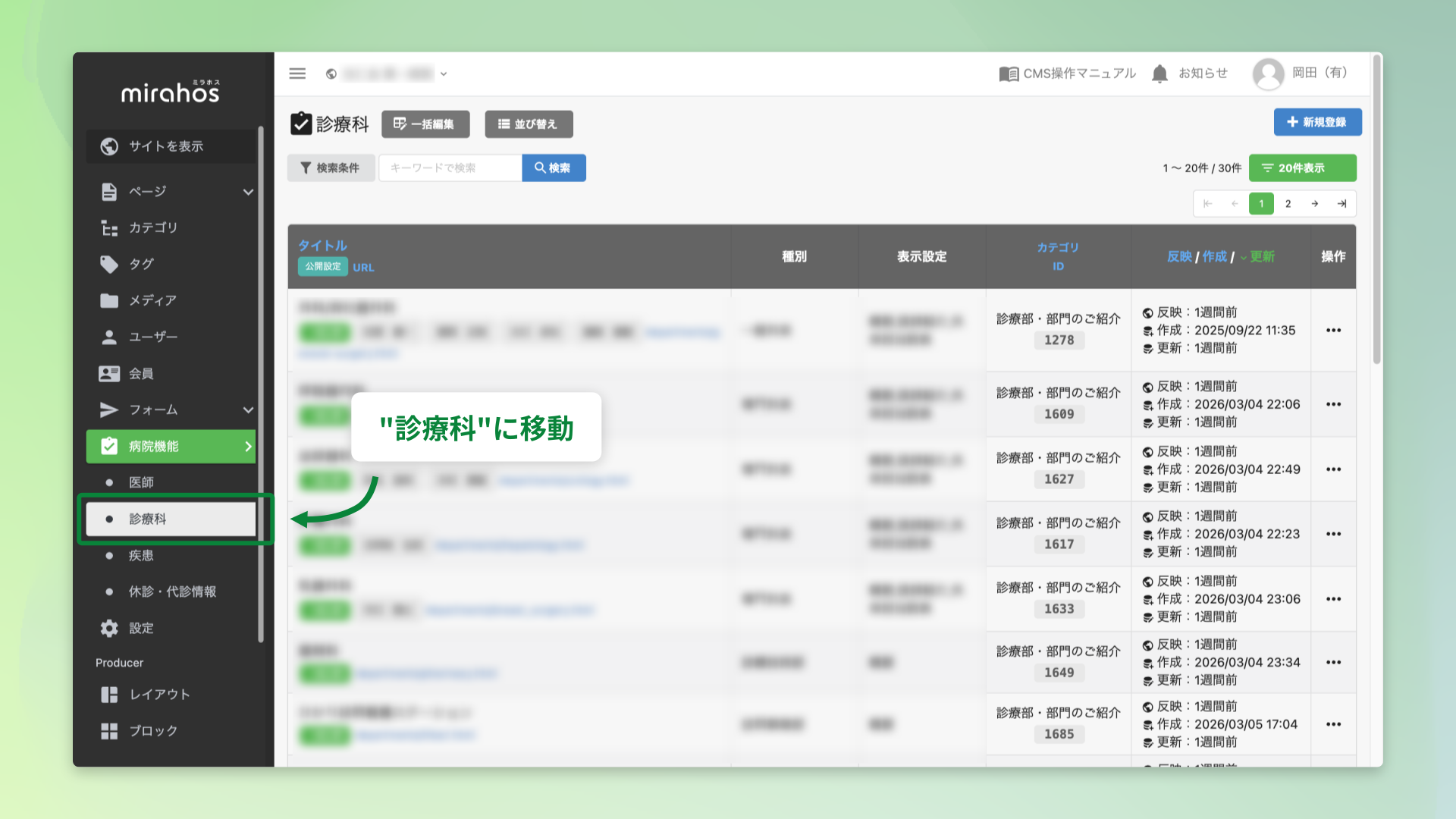Select 病院機能 menu item
Viewport: 1456px width, 819px height.
click(x=171, y=447)
